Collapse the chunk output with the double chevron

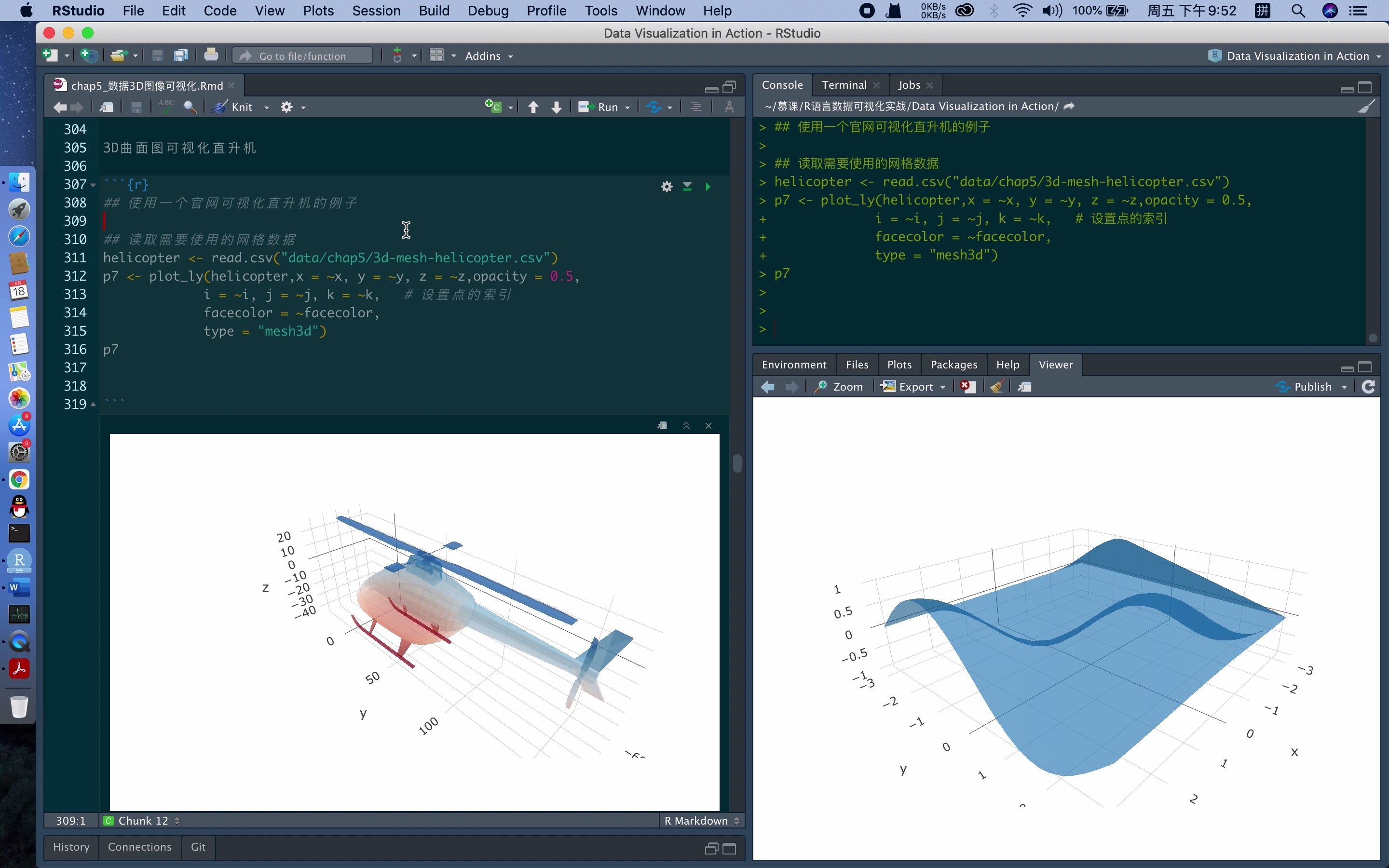click(686, 425)
